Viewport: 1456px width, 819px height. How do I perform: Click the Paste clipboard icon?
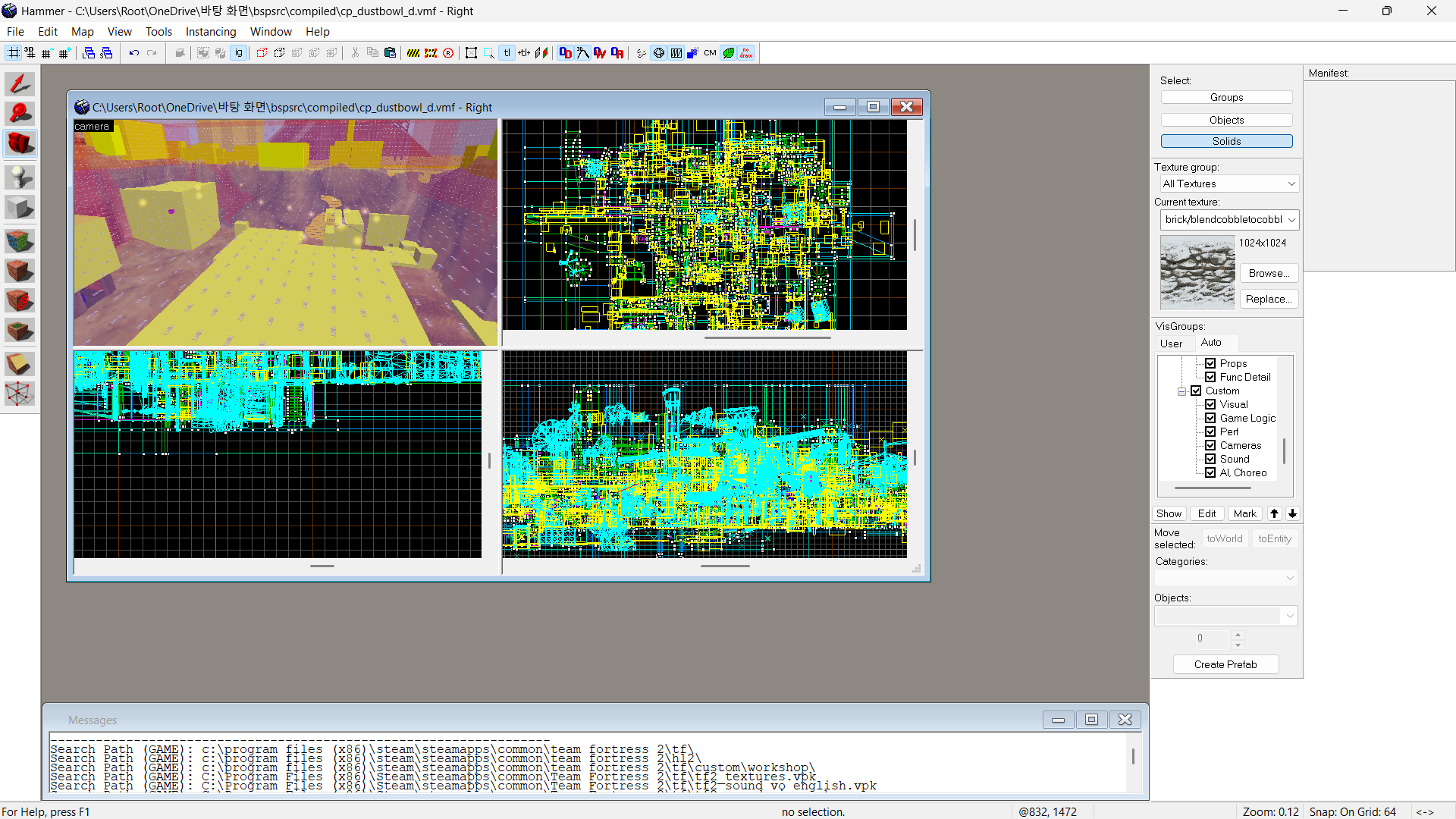point(390,53)
